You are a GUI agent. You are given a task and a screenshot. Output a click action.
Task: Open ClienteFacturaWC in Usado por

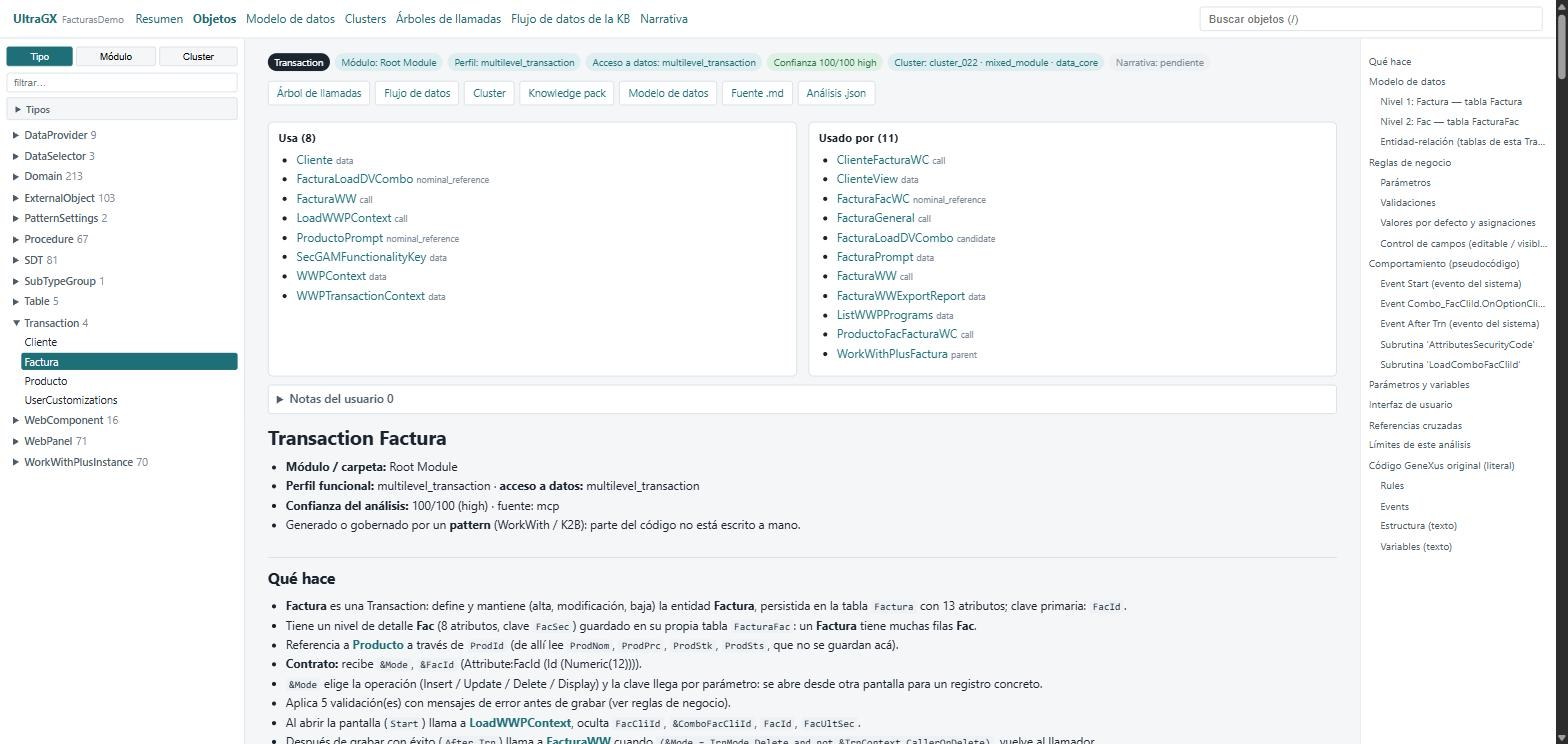click(x=883, y=160)
